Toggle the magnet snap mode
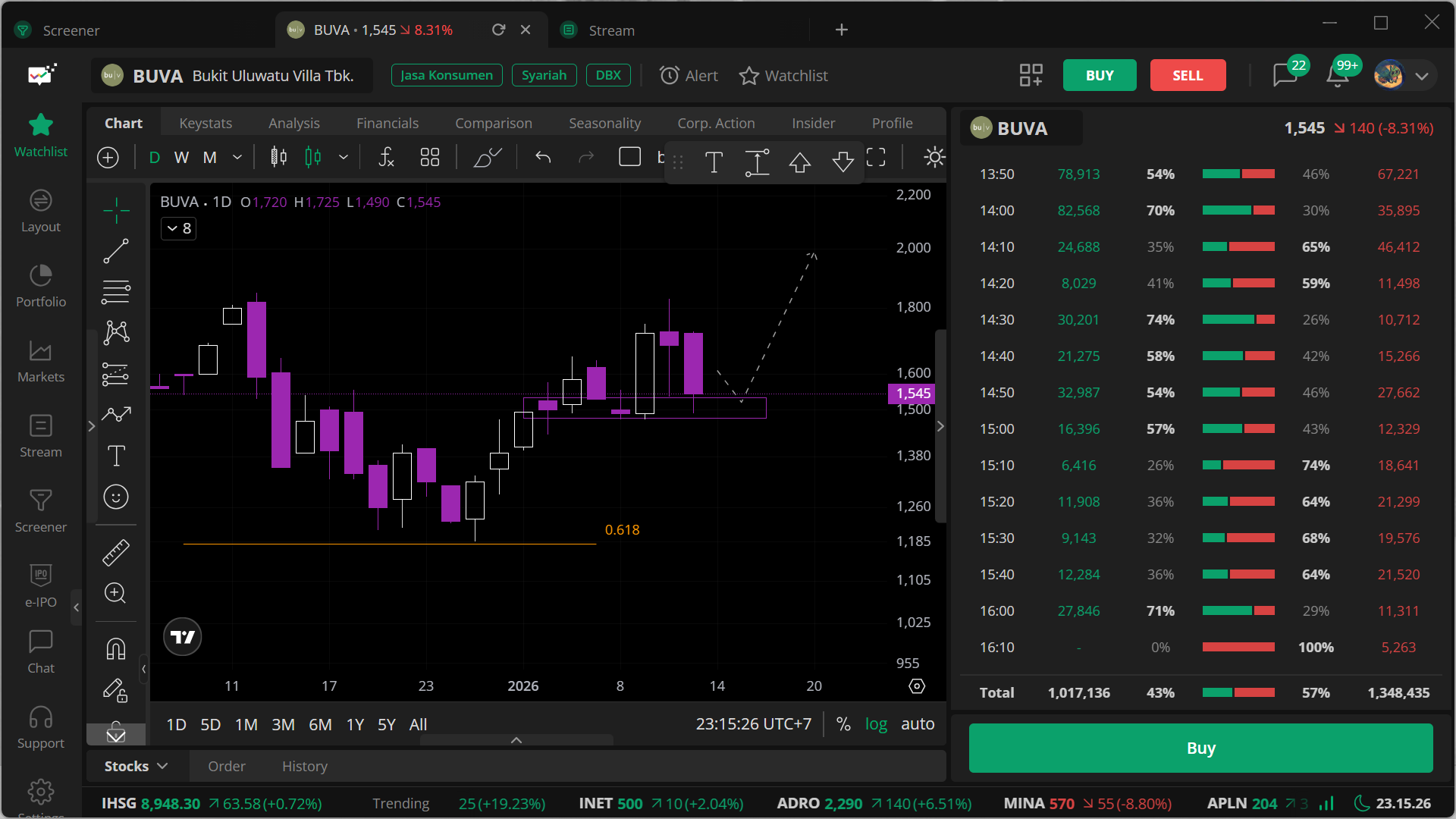This screenshot has height=819, width=1456. tap(116, 649)
